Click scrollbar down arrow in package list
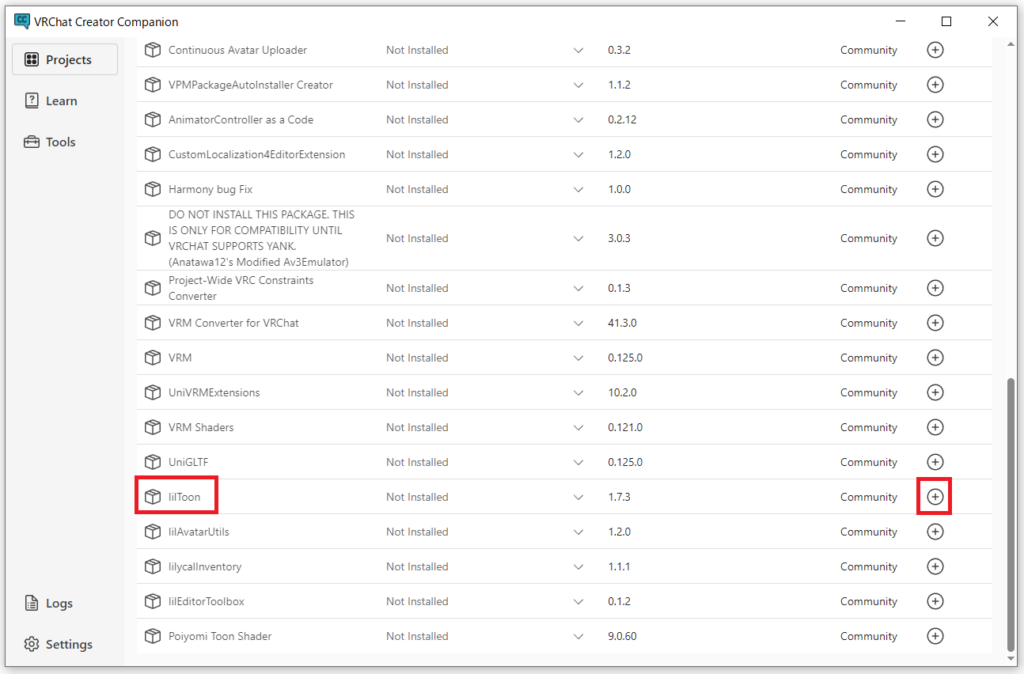 tap(1010, 659)
